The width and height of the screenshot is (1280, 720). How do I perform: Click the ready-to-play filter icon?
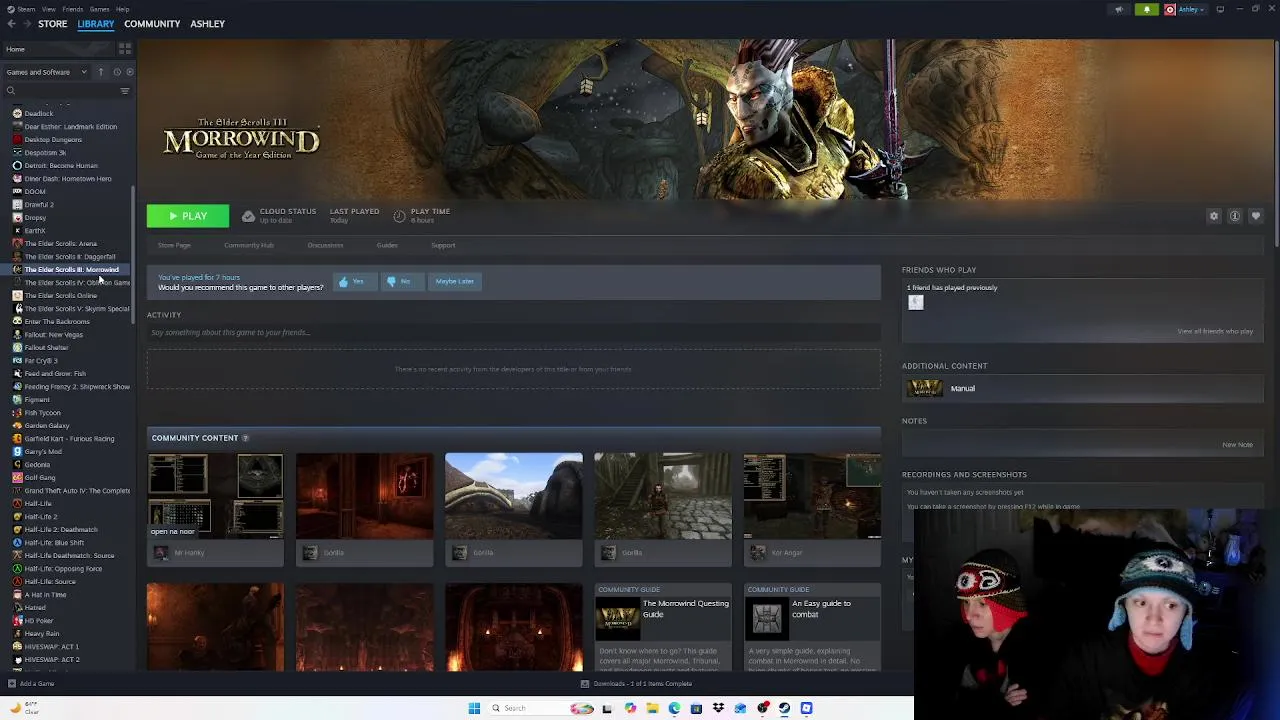tap(129, 72)
